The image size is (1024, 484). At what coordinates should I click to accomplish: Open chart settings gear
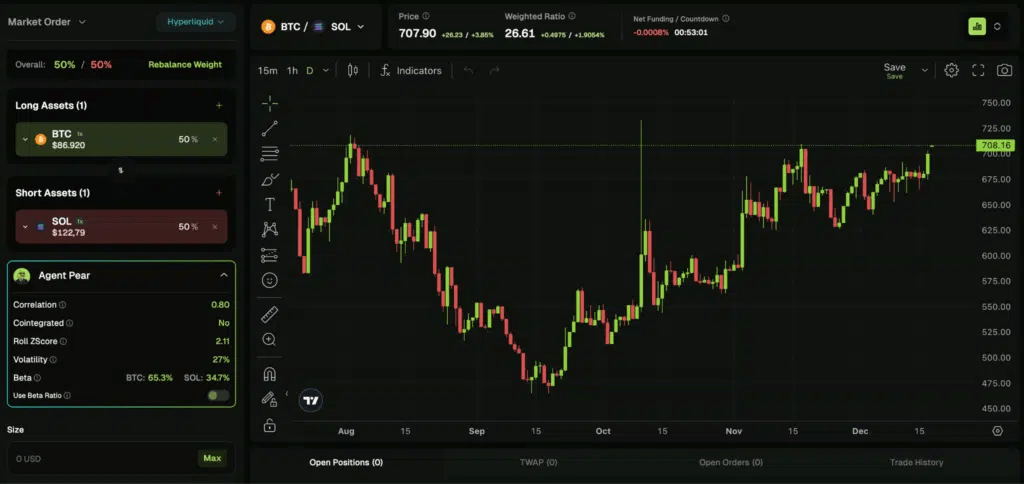coord(952,71)
